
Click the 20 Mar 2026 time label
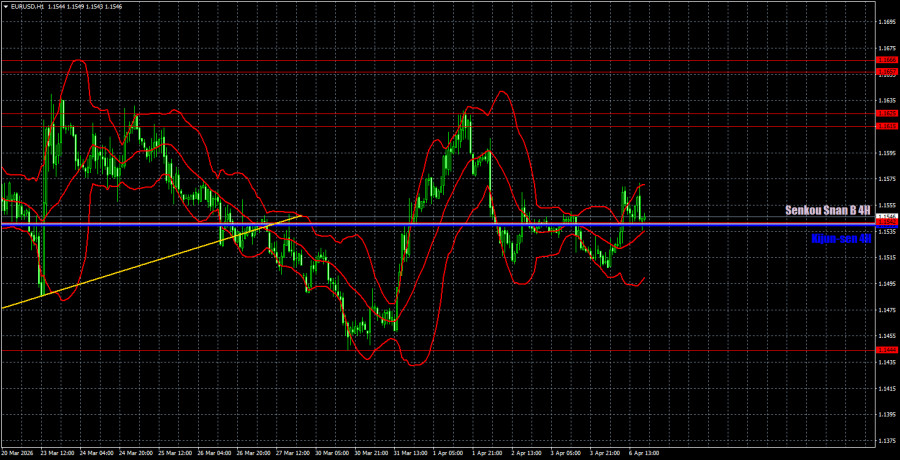(x=16, y=453)
